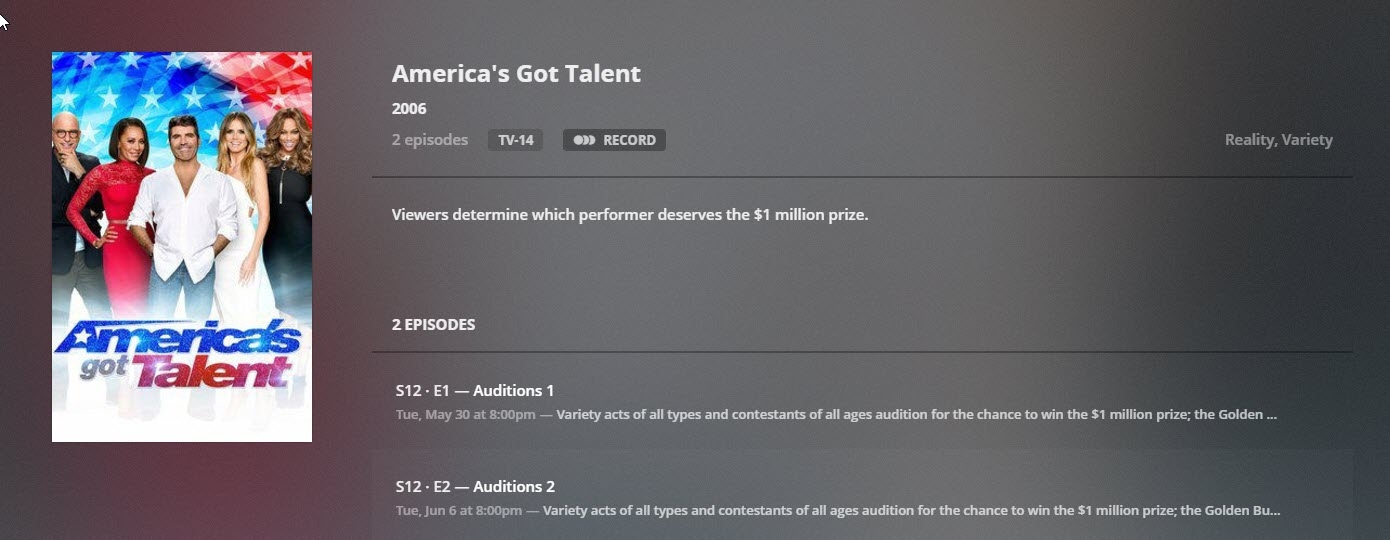
Task: Open episode S12 · E1 — Auditions 1
Action: pos(475,391)
